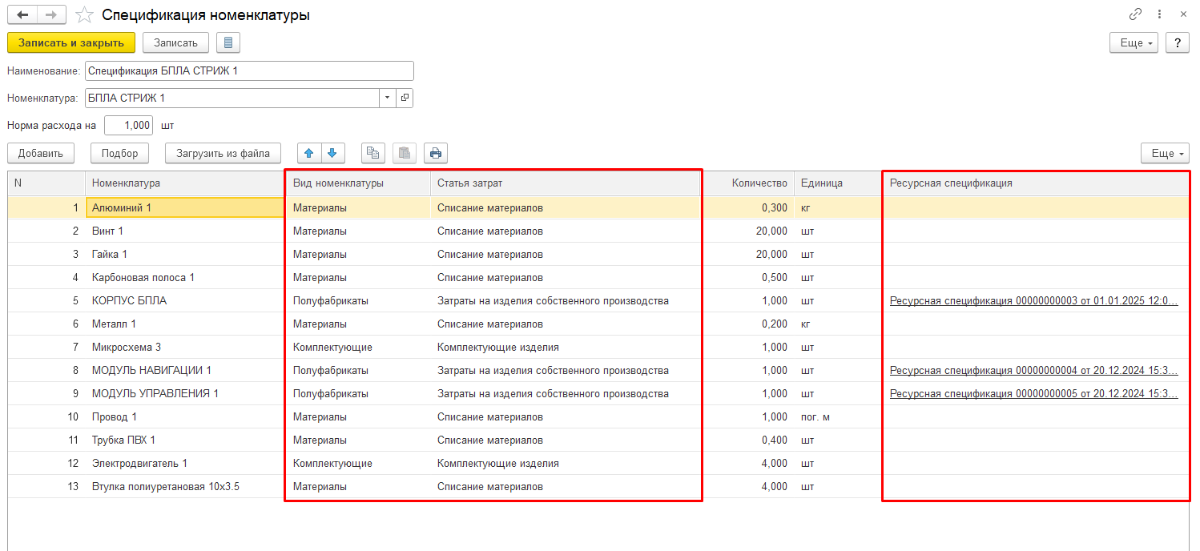Click the back navigation arrow
Viewport: 1200px width, 551px height.
(22, 15)
